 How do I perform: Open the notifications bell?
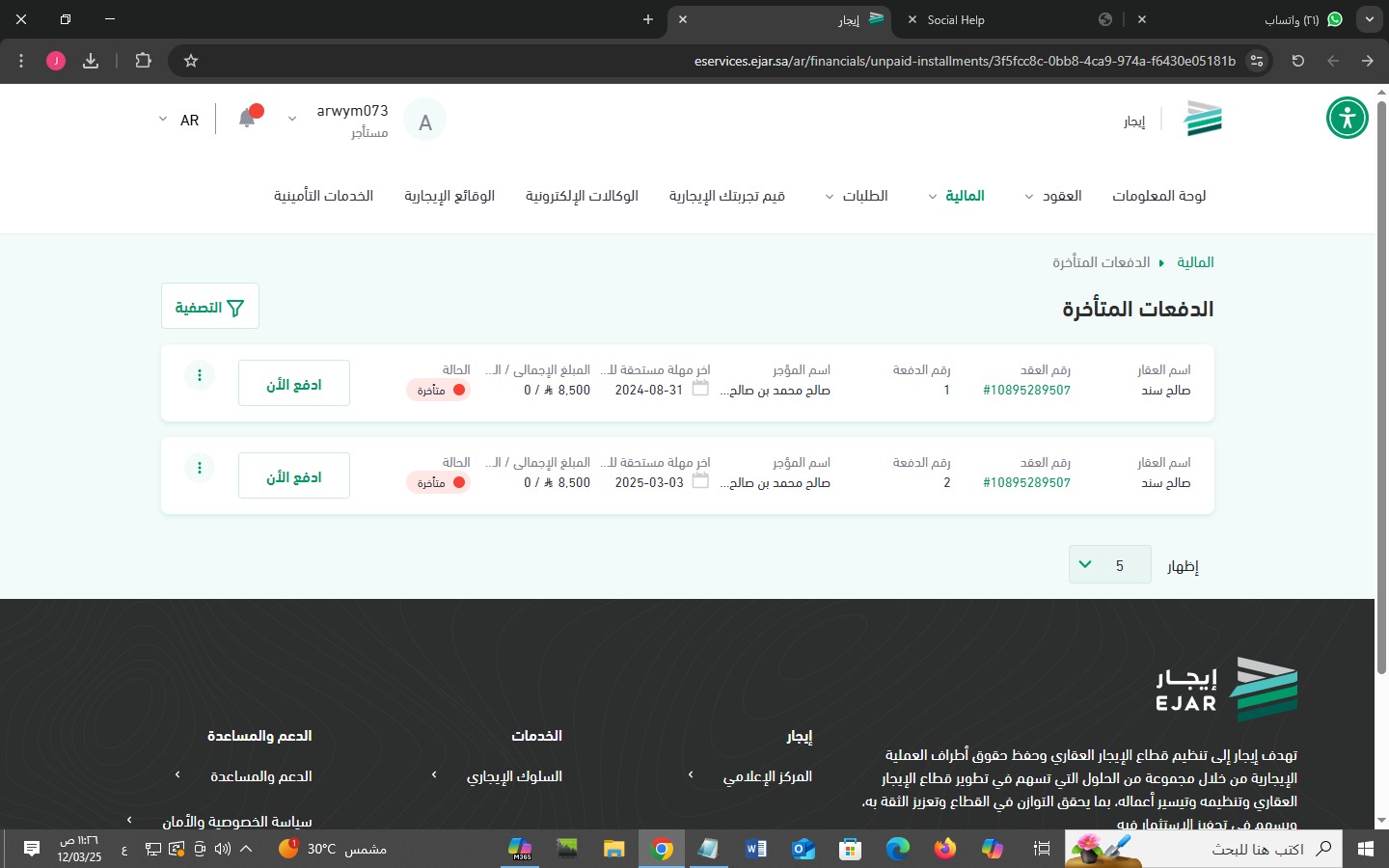point(248,118)
